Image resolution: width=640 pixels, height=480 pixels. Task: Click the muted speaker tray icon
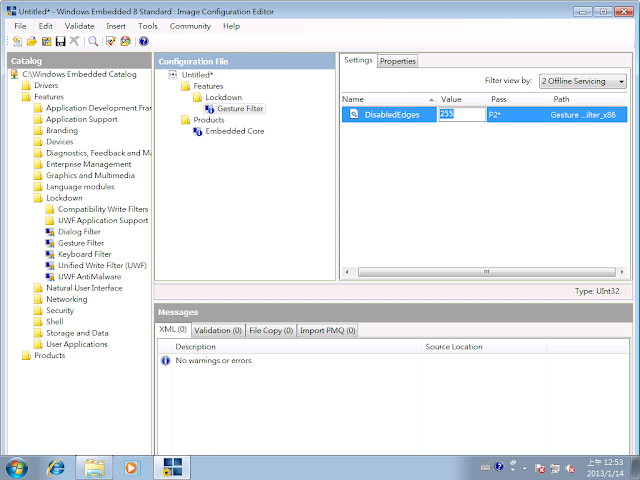(570, 468)
